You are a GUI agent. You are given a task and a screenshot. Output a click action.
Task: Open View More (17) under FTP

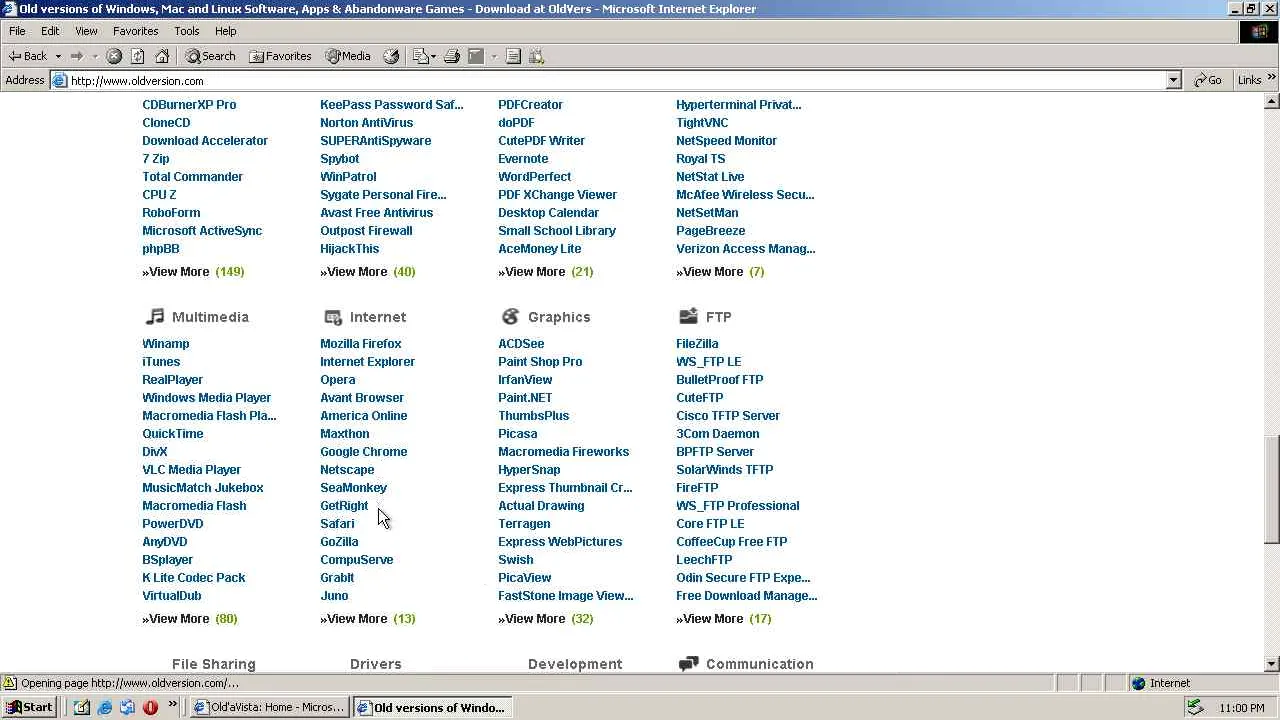pos(723,619)
